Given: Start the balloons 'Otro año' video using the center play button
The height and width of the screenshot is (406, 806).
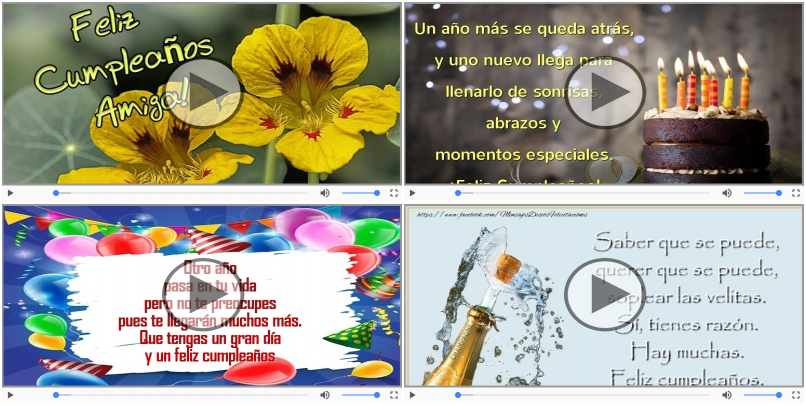Looking at the screenshot, I should coord(200,293).
